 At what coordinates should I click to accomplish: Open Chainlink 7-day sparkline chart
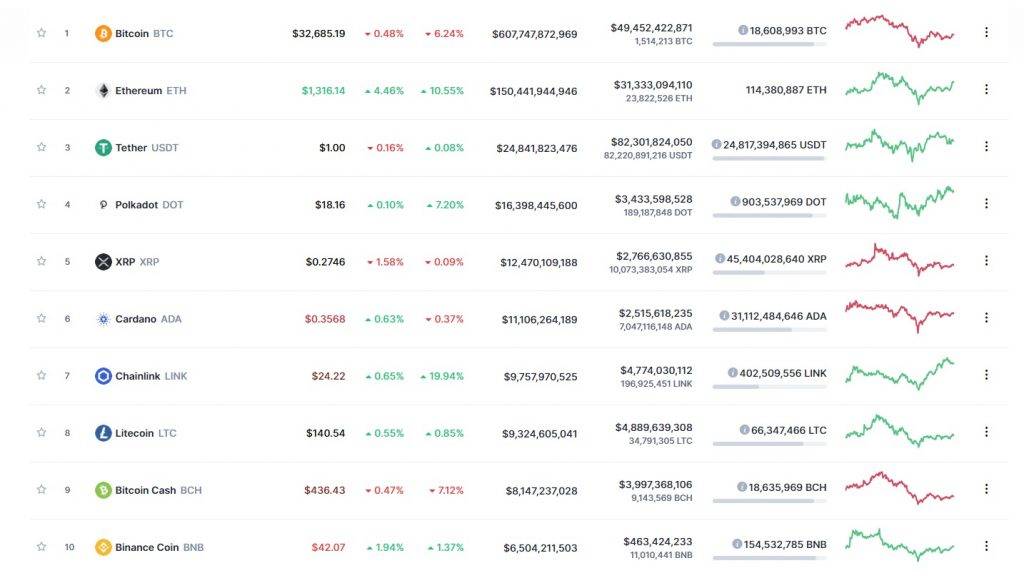tap(899, 373)
